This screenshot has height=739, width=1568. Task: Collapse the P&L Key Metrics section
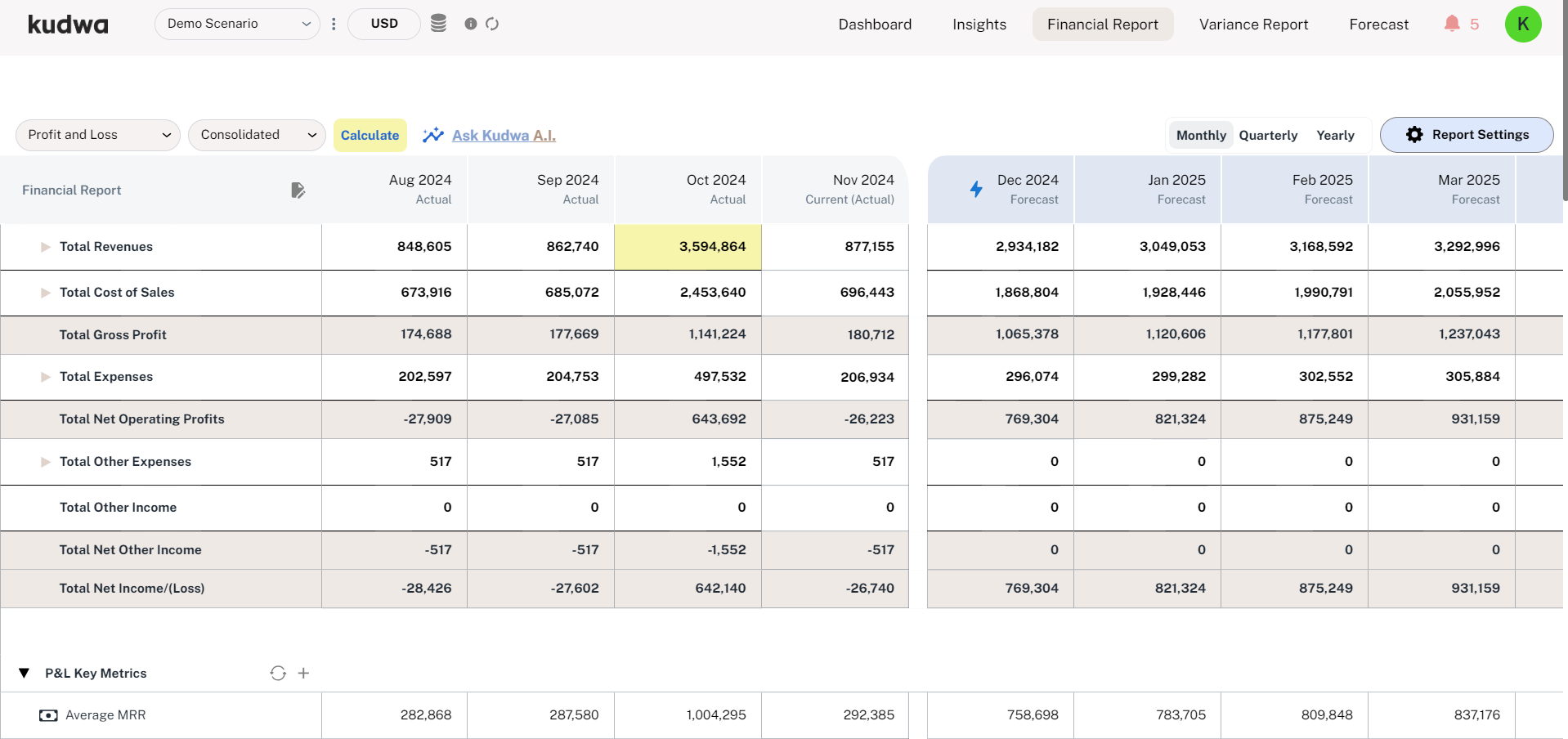coord(25,673)
